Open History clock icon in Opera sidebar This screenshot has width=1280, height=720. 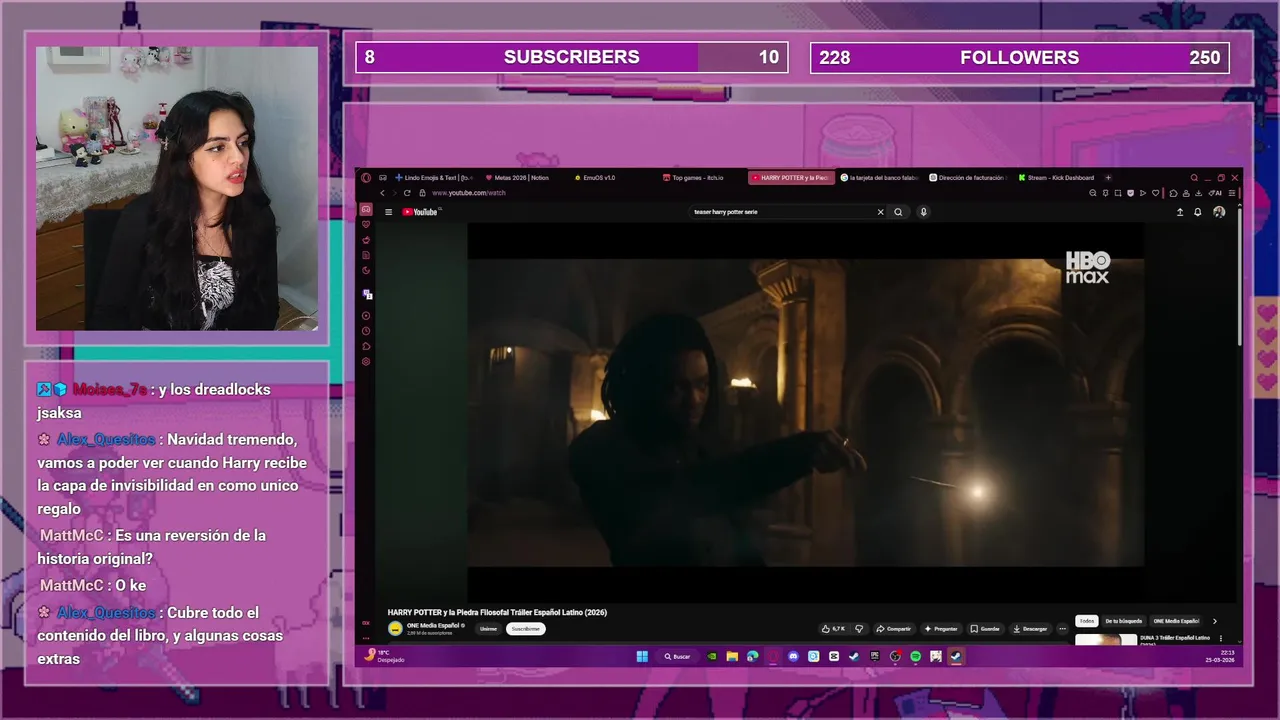[366, 331]
